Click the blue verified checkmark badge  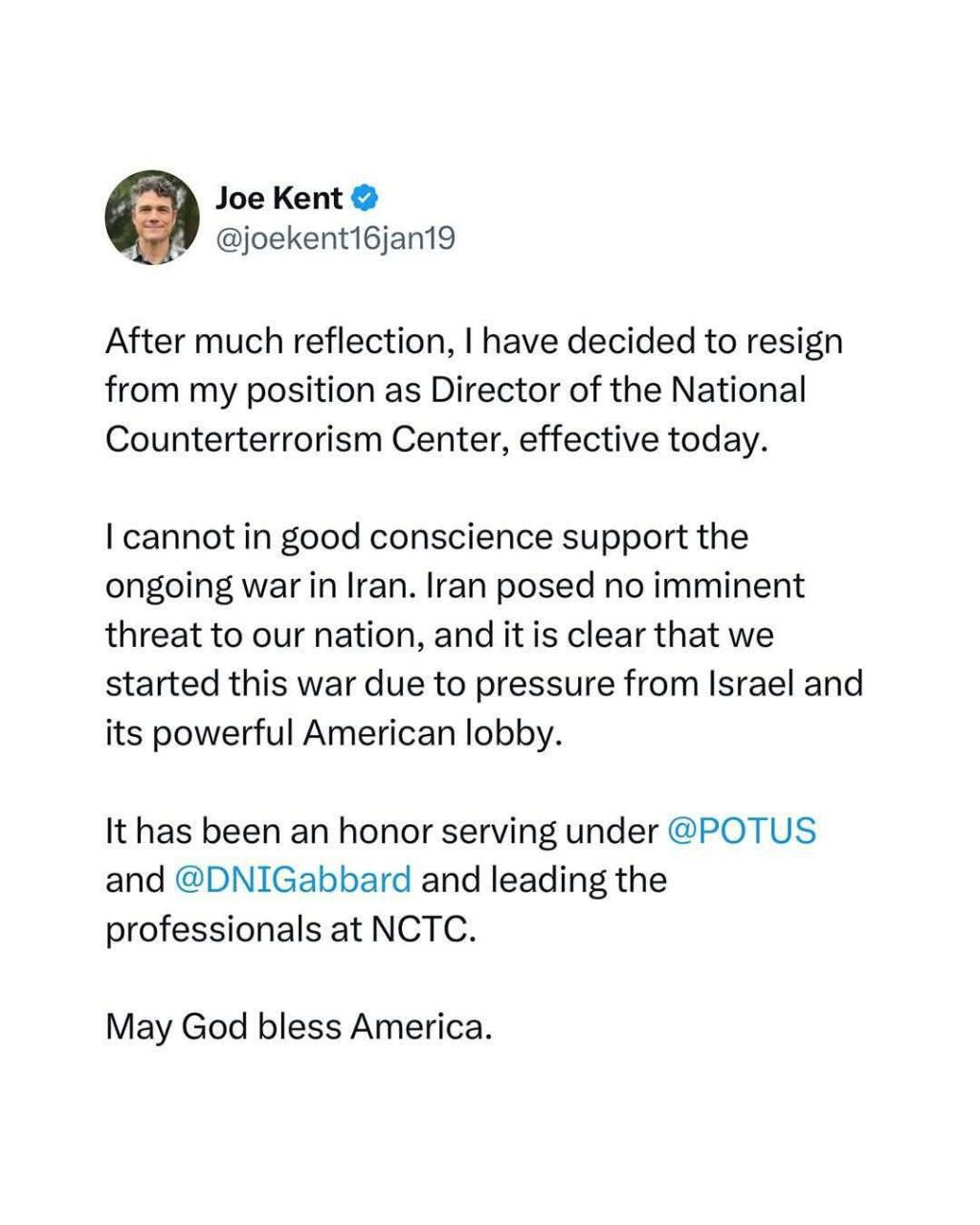click(365, 198)
